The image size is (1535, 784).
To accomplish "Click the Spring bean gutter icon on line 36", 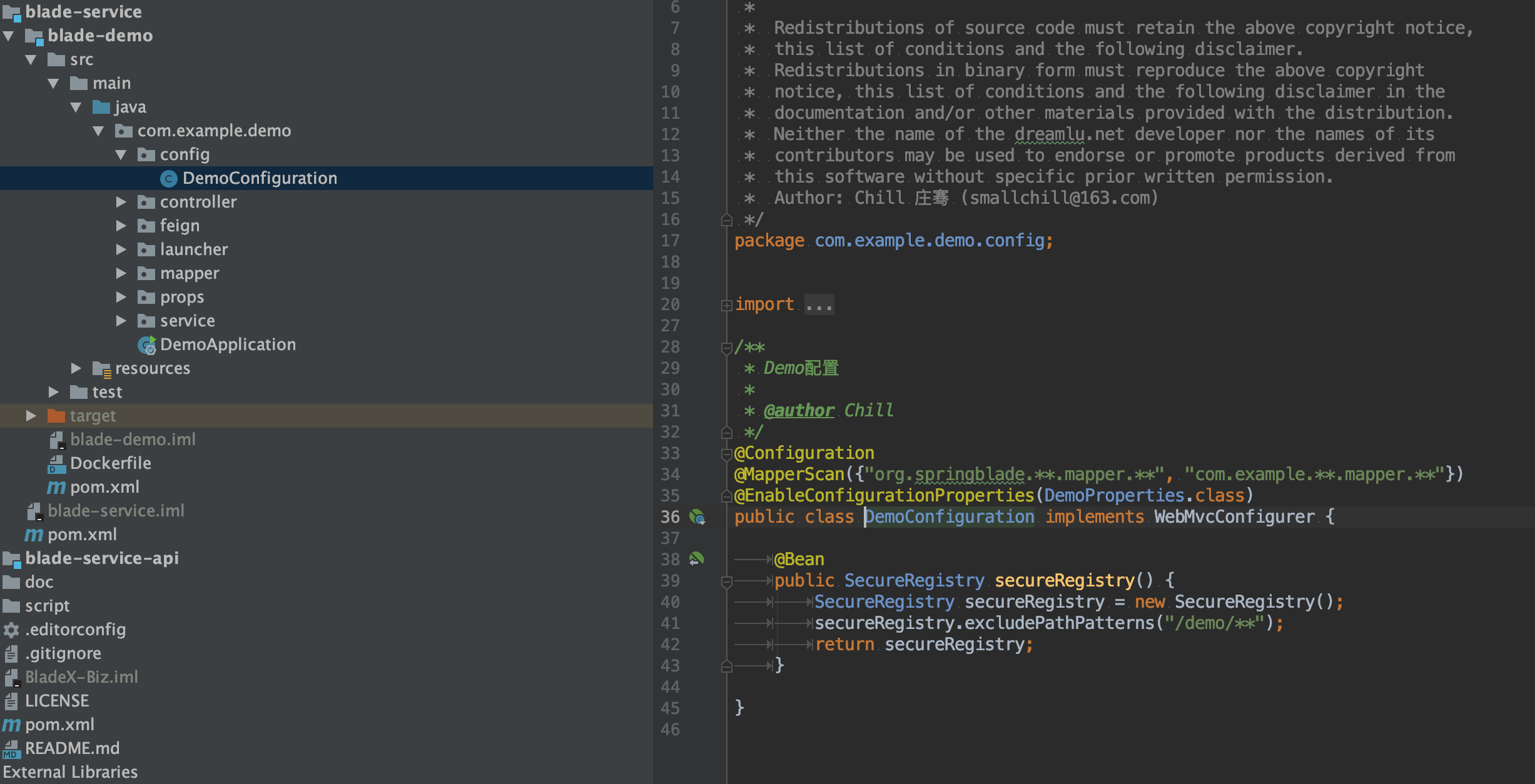I will 697,517.
